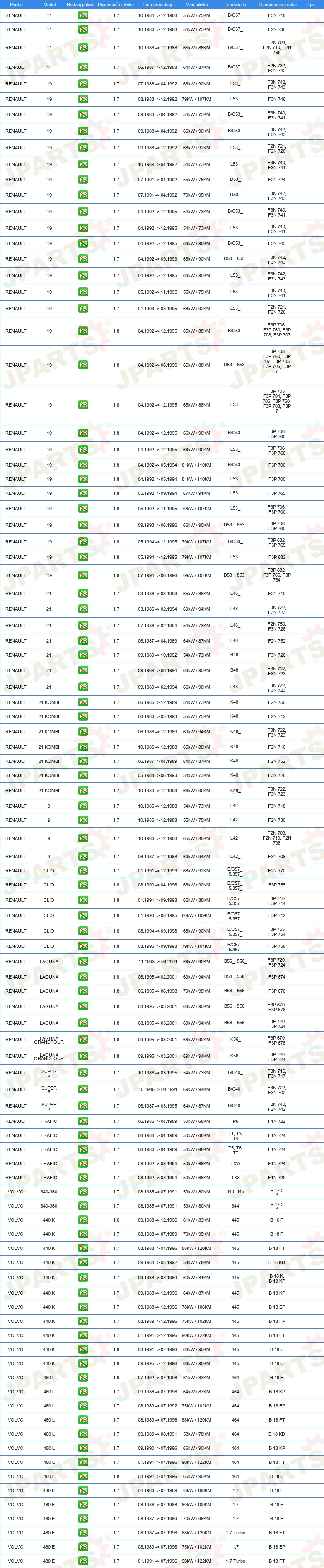The width and height of the screenshot is (324, 1568).
Task: Click fuel icon in Clio F2N 770 row
Action: point(83,870)
